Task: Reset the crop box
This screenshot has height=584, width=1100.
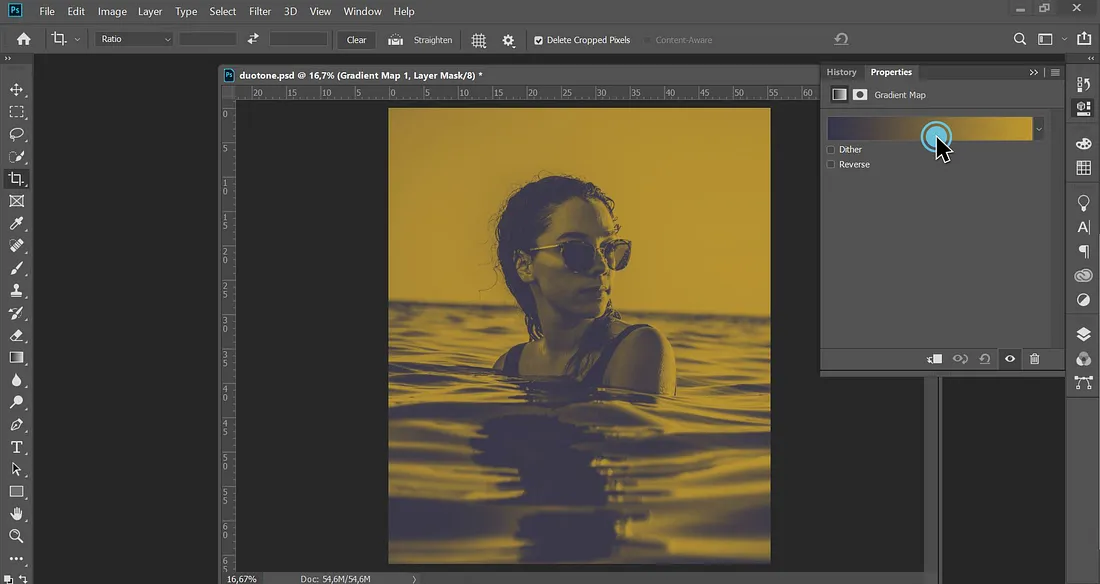Action: 841,39
